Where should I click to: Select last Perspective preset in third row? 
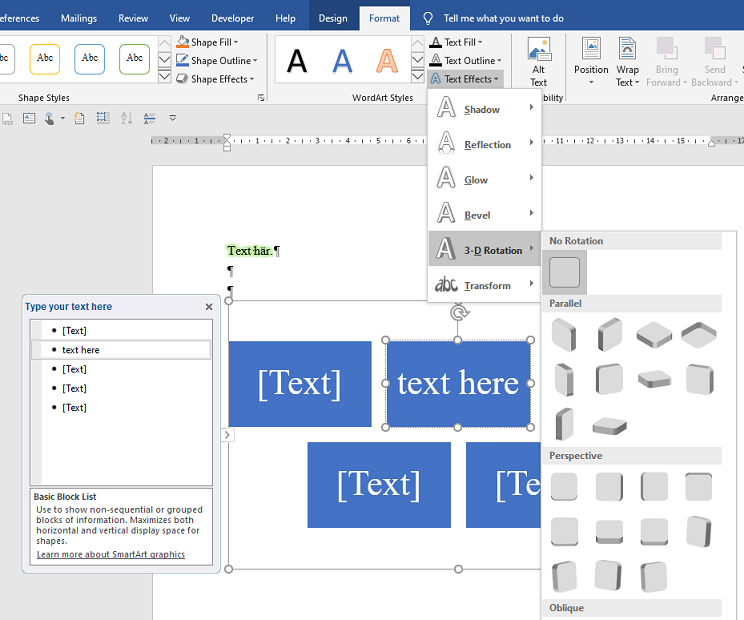(x=654, y=576)
